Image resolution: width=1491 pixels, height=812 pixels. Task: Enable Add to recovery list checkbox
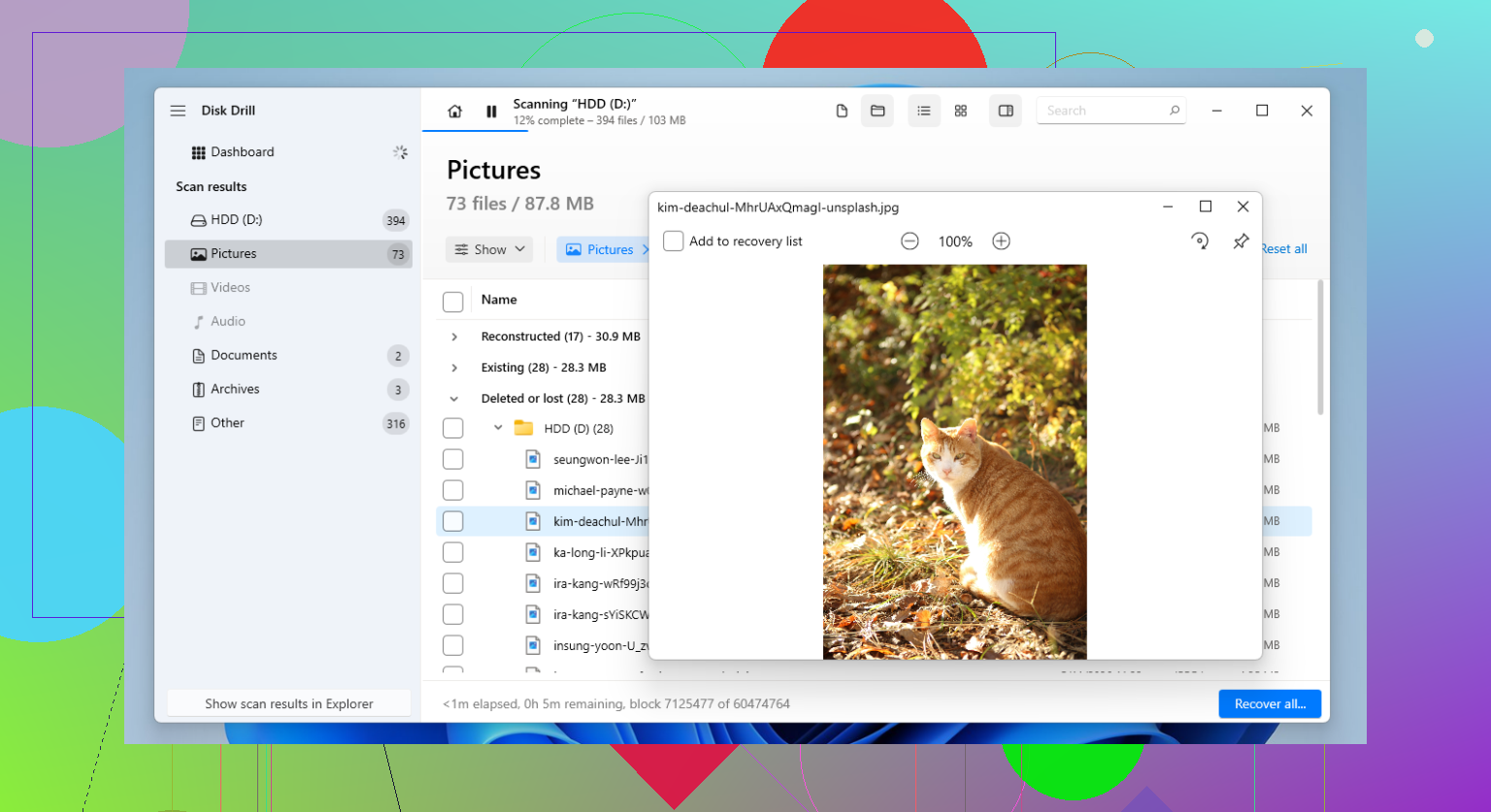(x=673, y=241)
